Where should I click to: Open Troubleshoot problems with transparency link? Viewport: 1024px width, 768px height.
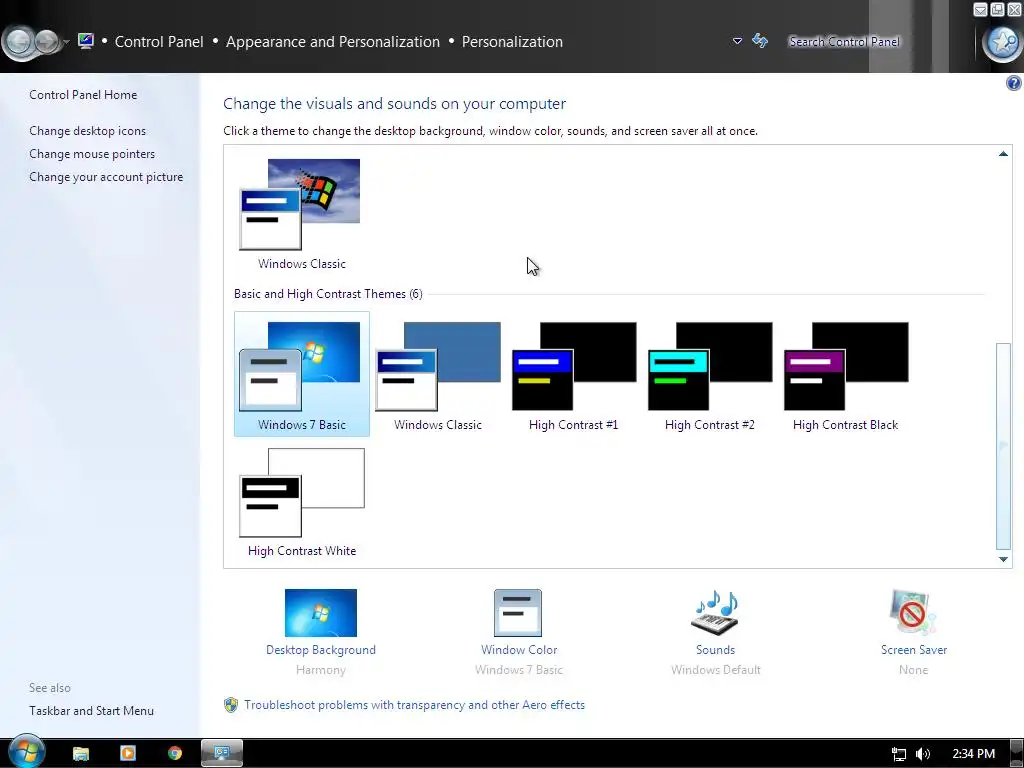click(414, 705)
